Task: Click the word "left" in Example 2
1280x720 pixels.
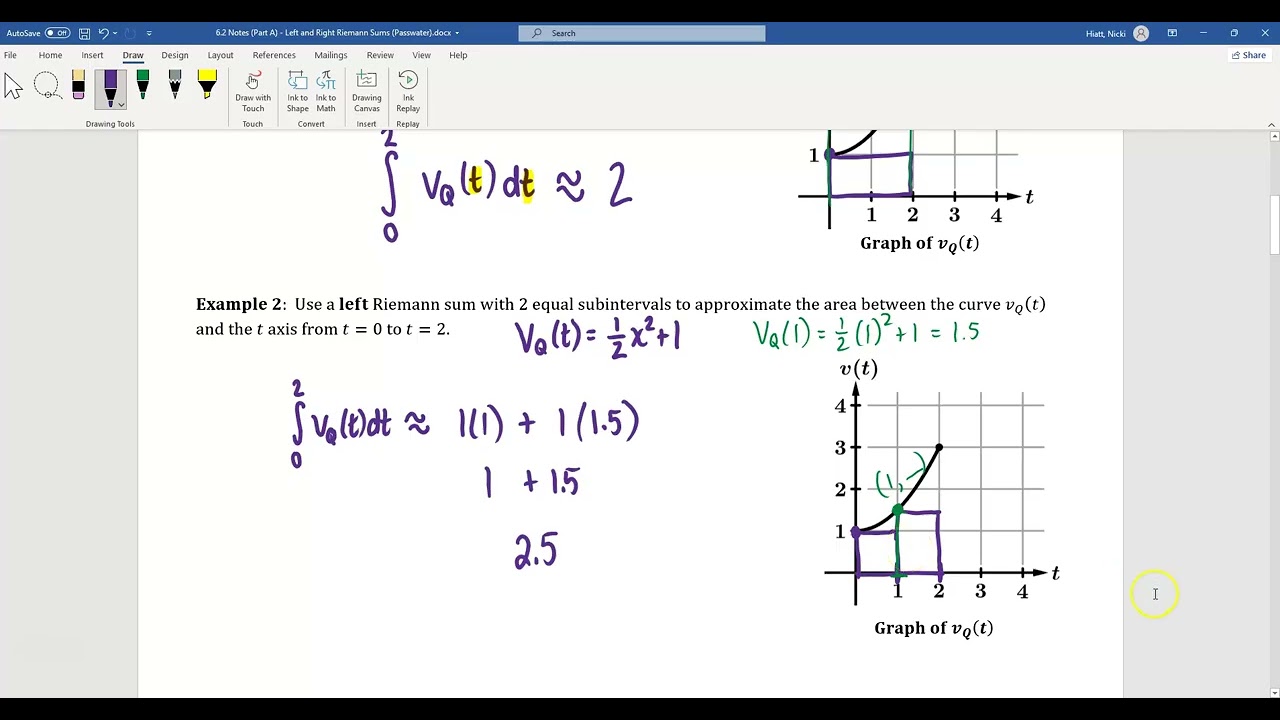Action: pyautogui.click(x=353, y=304)
